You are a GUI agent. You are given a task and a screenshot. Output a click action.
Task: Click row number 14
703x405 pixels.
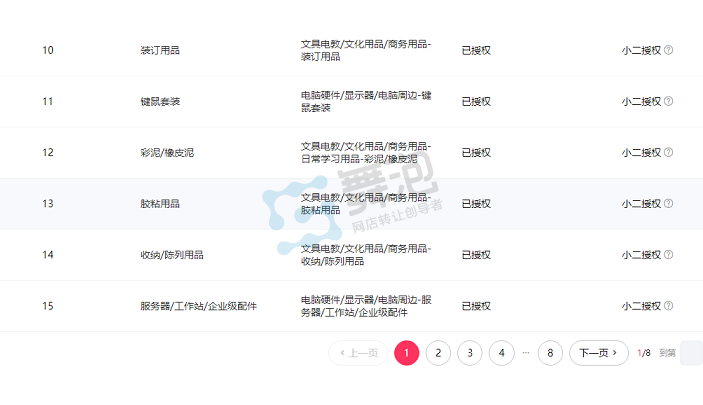pos(48,255)
